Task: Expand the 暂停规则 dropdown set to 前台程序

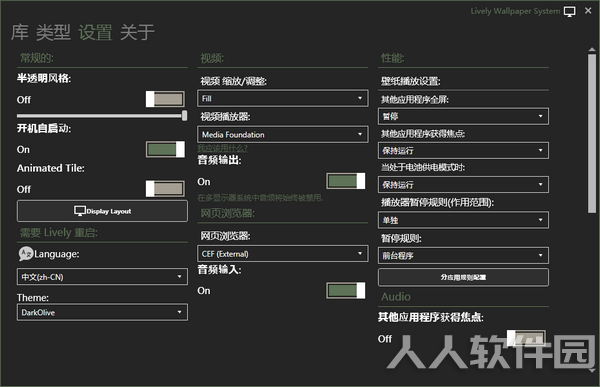Action: (x=463, y=255)
